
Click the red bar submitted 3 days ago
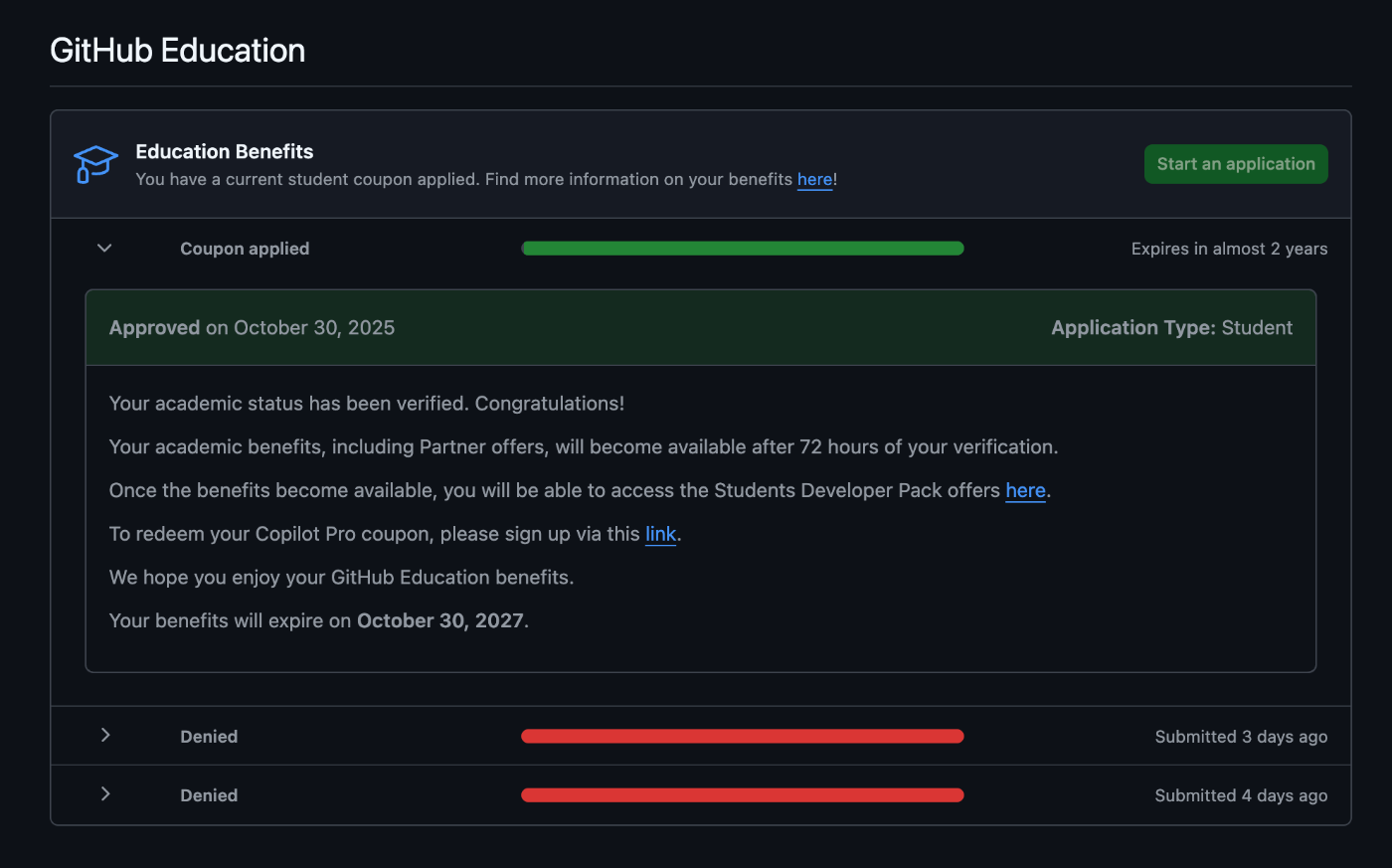click(743, 737)
